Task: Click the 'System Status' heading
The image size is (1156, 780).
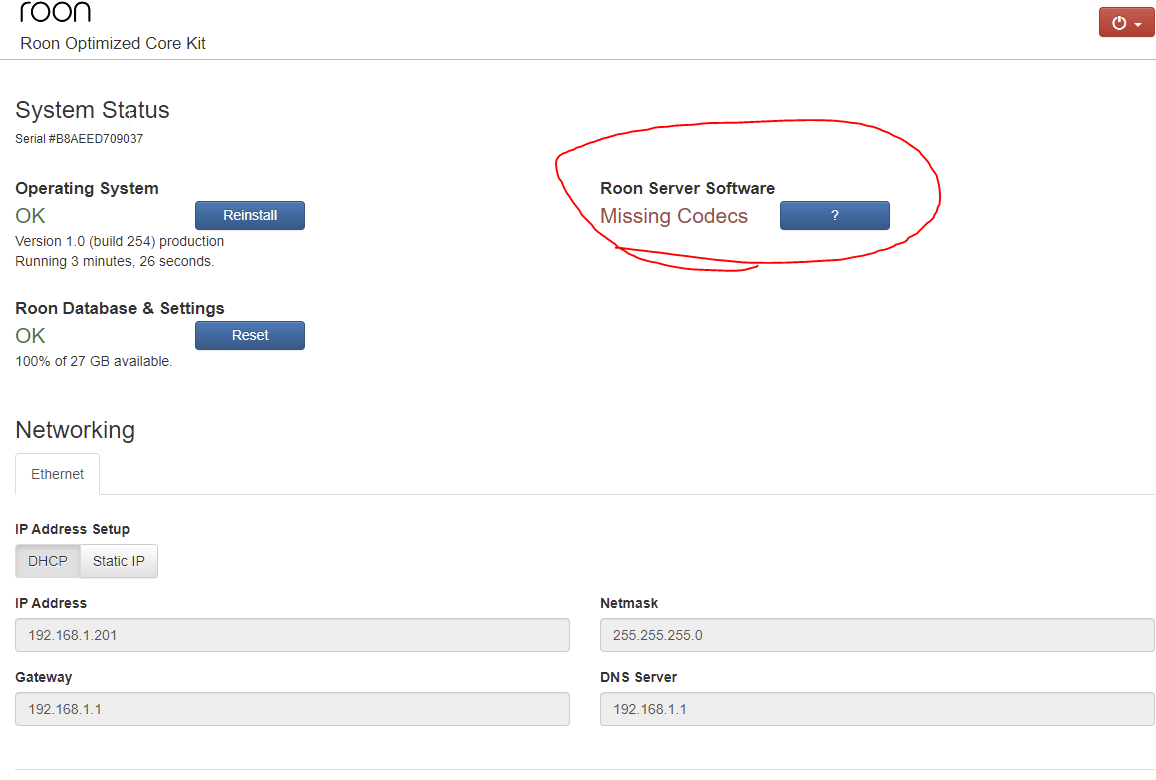Action: (92, 110)
